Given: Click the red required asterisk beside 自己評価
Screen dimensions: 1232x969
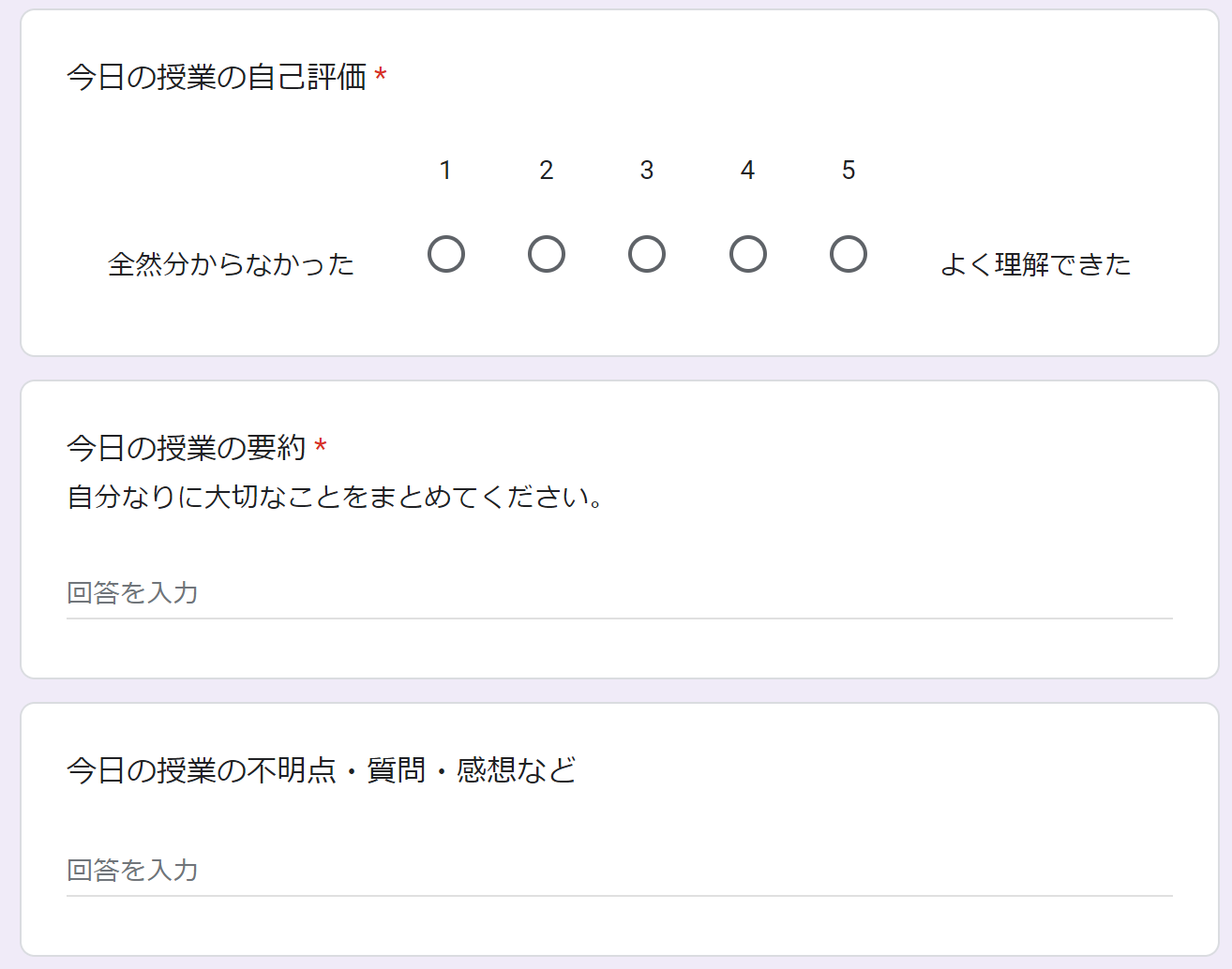Looking at the screenshot, I should (381, 75).
